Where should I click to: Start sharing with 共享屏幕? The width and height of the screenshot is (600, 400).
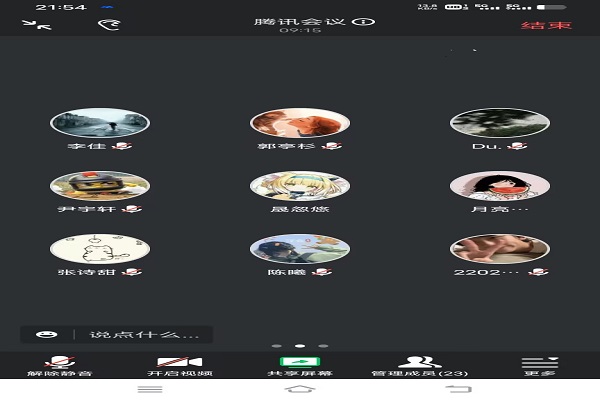point(300,365)
